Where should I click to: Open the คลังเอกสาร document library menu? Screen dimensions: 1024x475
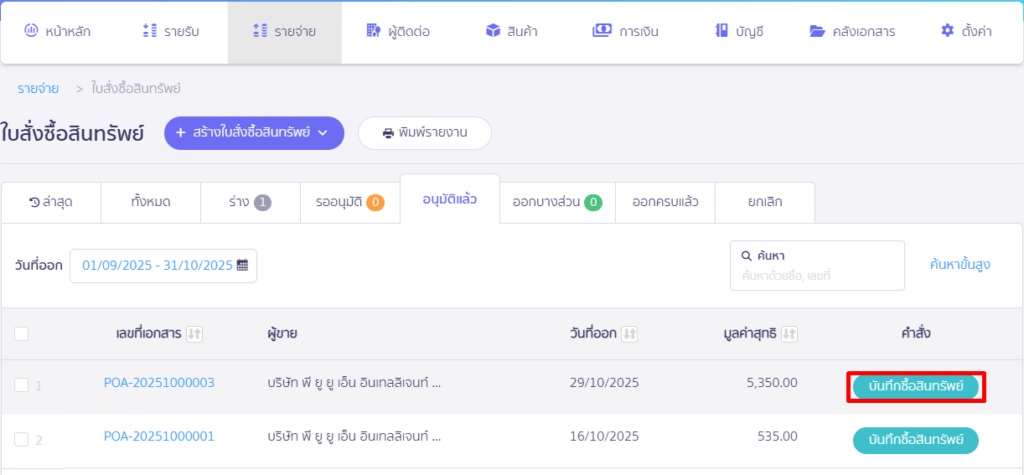click(852, 31)
